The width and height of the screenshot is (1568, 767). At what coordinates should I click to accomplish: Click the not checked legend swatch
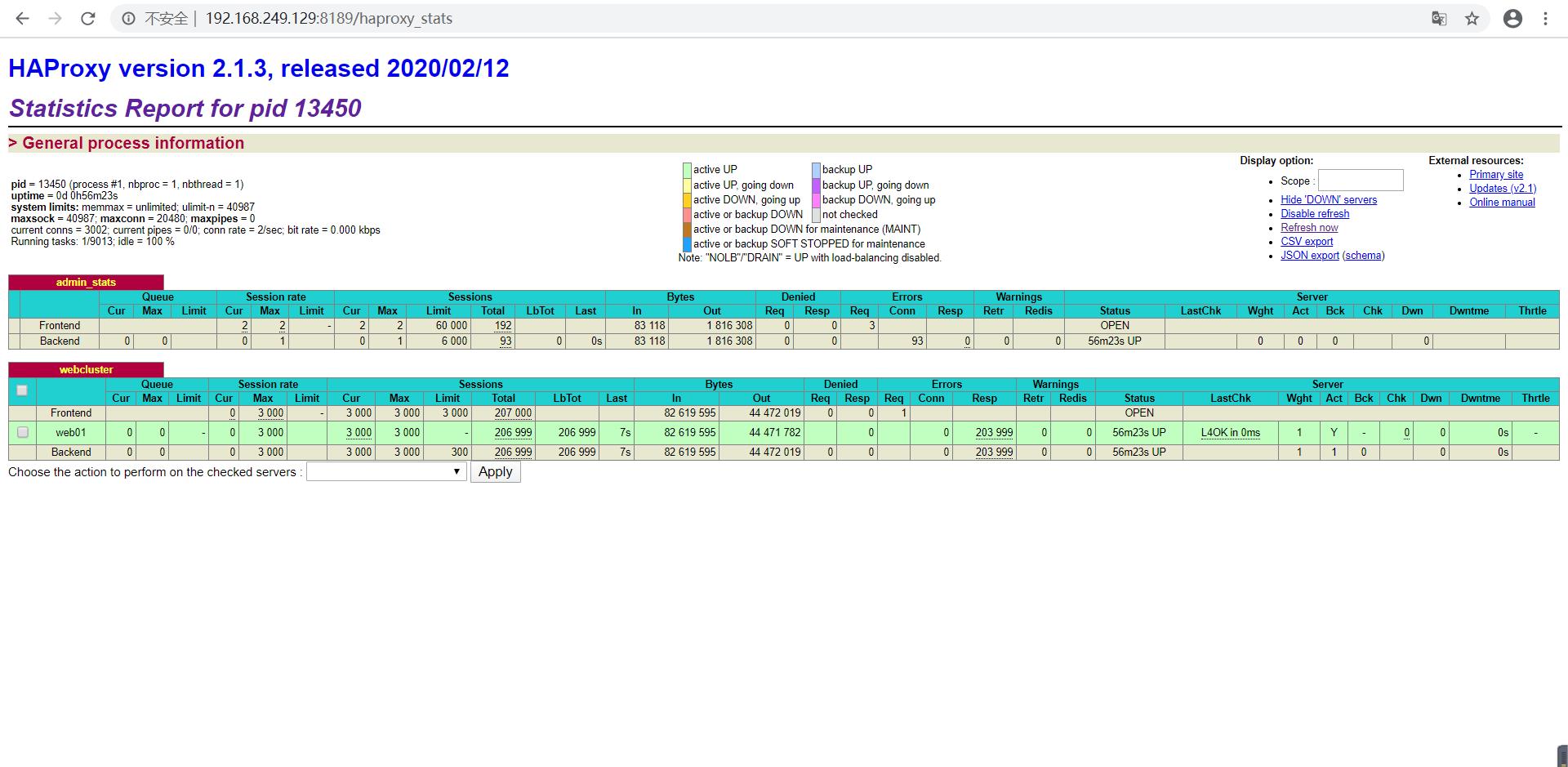pyautogui.click(x=816, y=215)
